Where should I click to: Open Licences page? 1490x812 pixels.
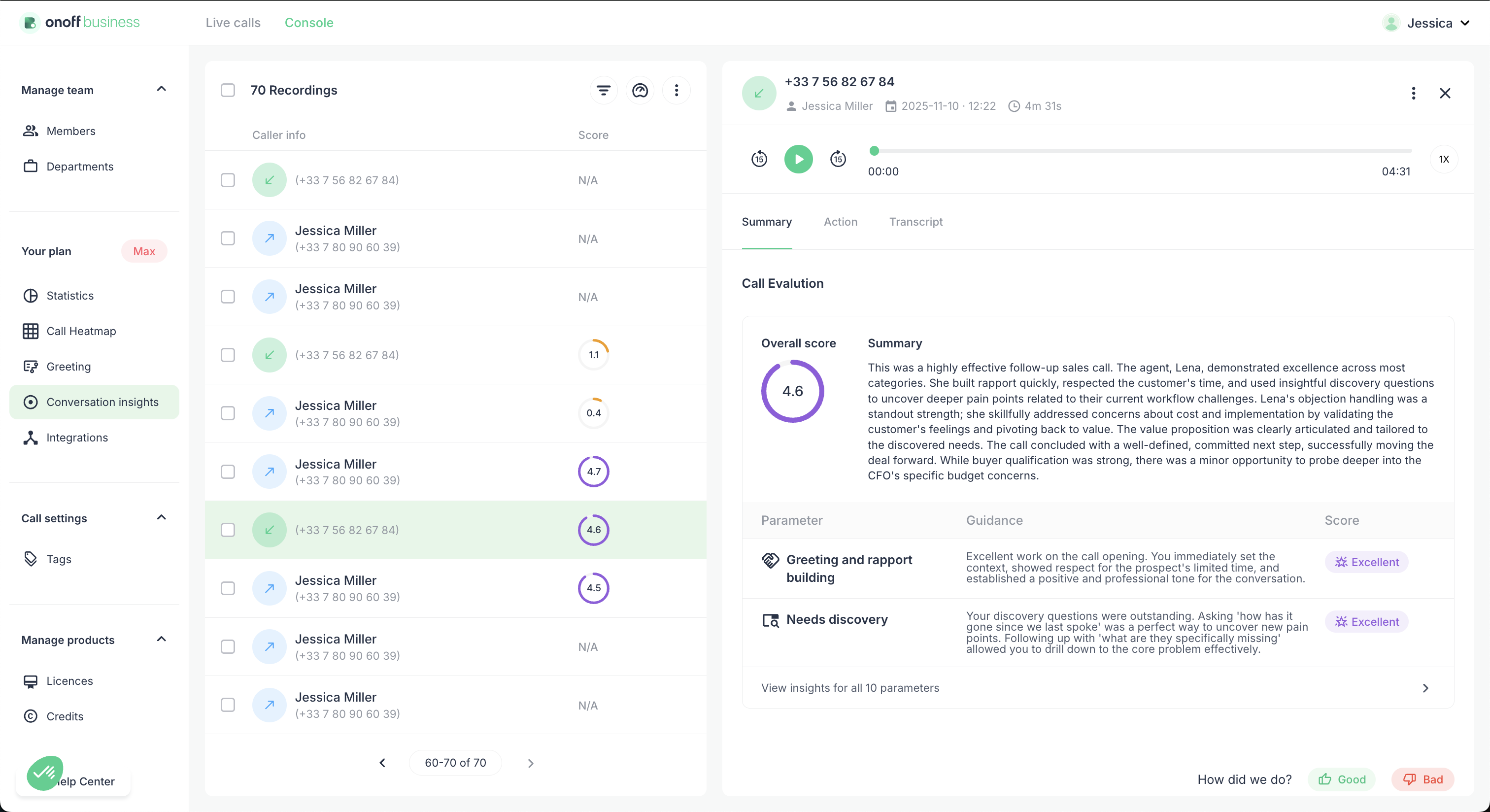[94, 681]
